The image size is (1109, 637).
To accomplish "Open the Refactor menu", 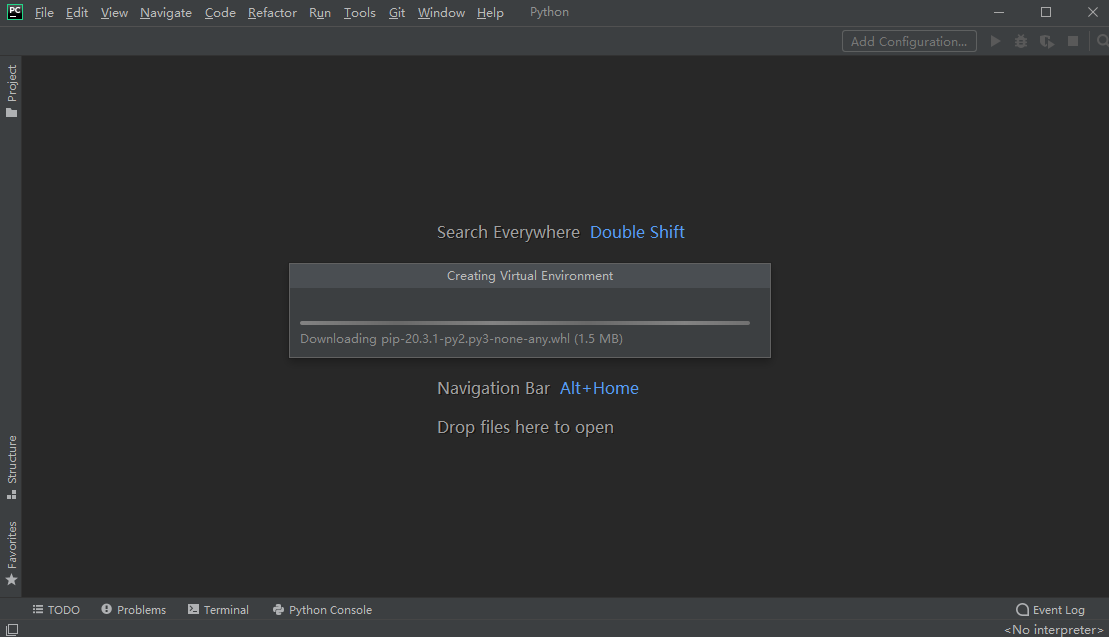I will click(272, 13).
